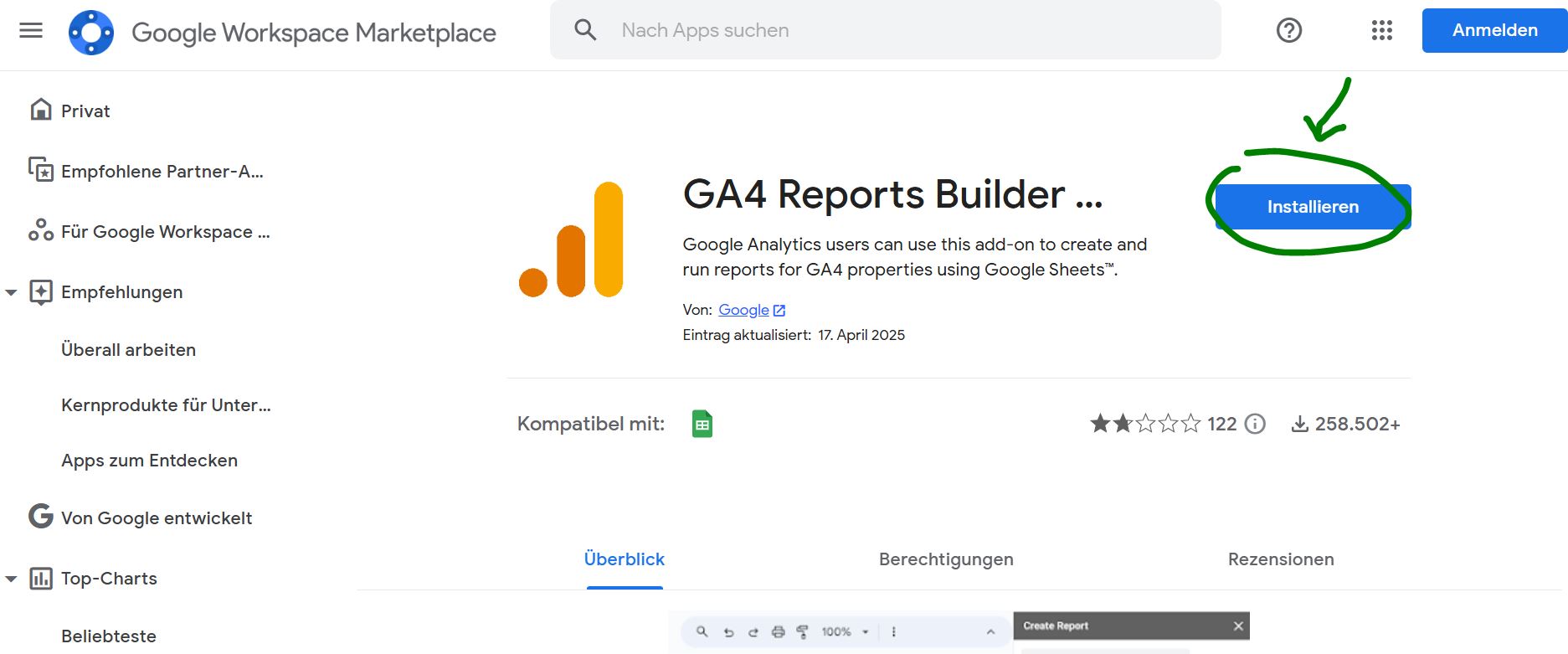Switch to the Rezensionen tab
Viewport: 1568px width, 654px height.
[x=1281, y=559]
